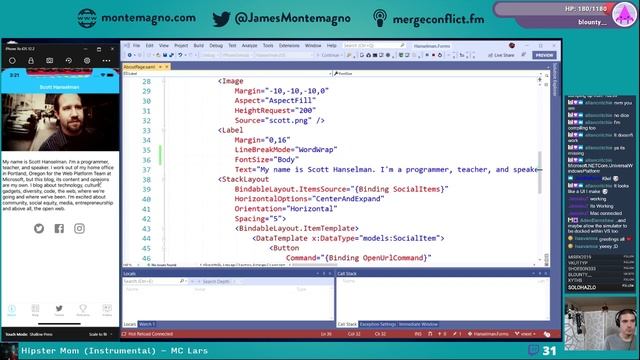Open the Project menu
Viewport: 640px width, 360px height.
pyautogui.click(x=181, y=46)
